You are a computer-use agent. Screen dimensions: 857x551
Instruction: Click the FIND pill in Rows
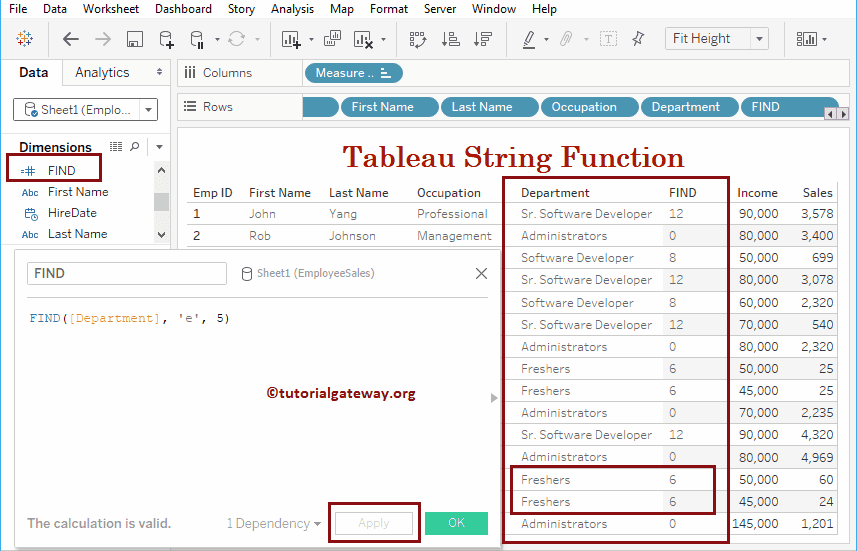coord(789,107)
